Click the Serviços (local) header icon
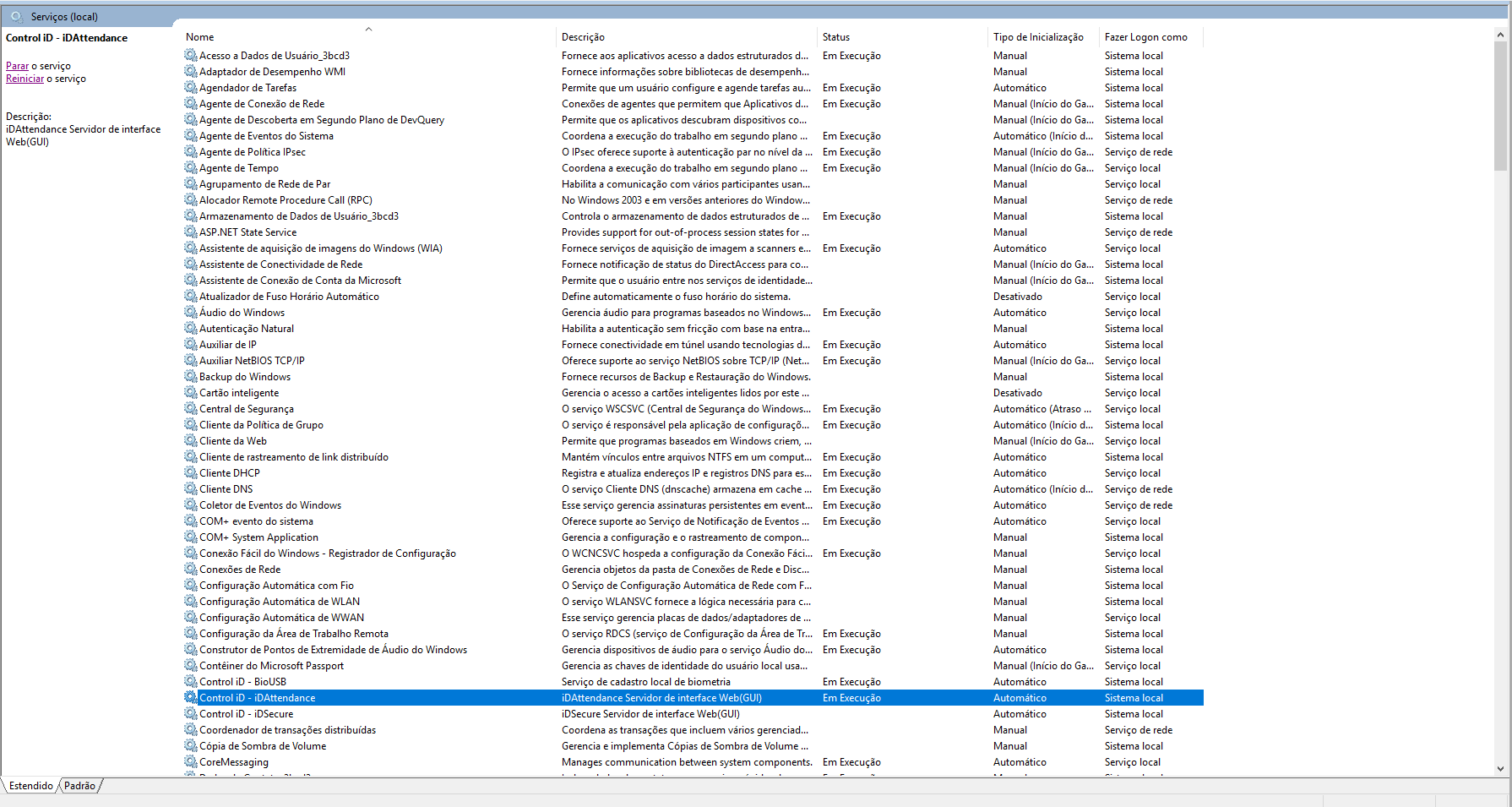The width and height of the screenshot is (1512, 807). pos(16,16)
